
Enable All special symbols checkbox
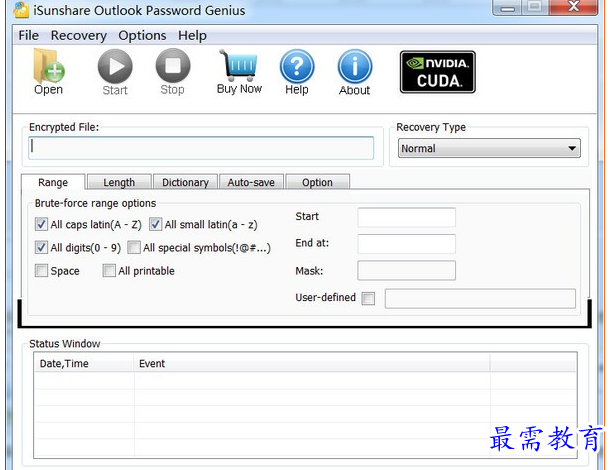(134, 247)
